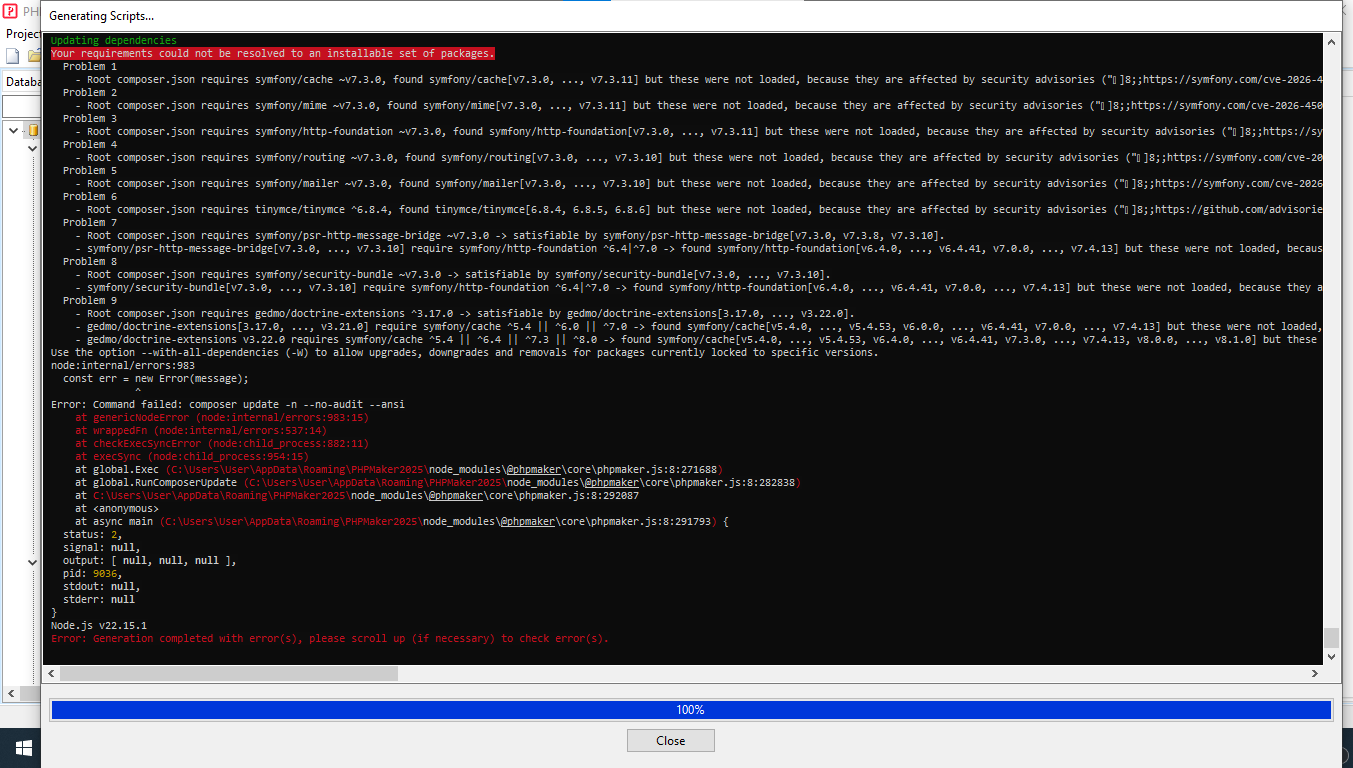The image size is (1353, 768).
Task: Click left arrow of database panel scrollbar
Action: (11, 693)
